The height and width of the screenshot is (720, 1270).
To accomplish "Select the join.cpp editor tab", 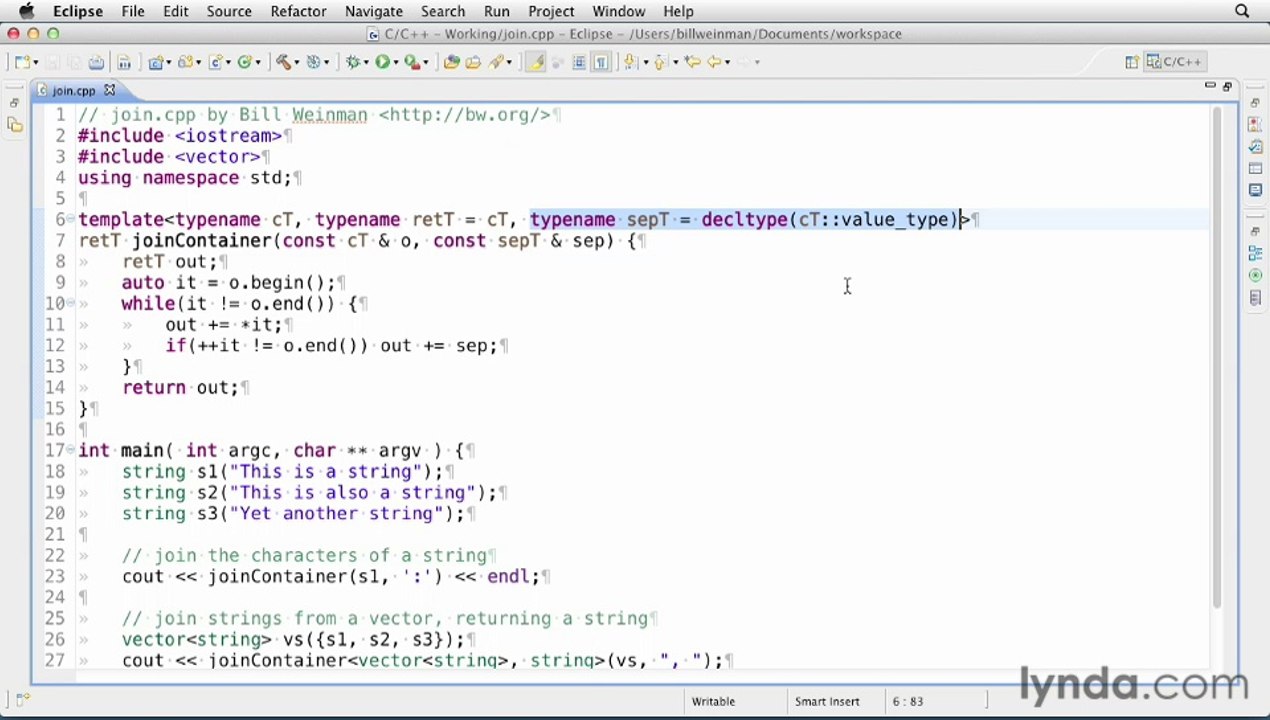I will [74, 90].
